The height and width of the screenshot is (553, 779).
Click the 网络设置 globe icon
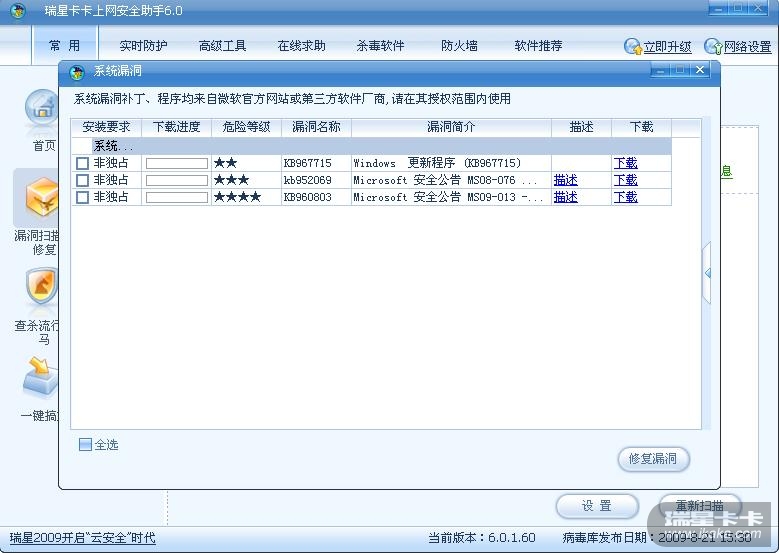712,47
